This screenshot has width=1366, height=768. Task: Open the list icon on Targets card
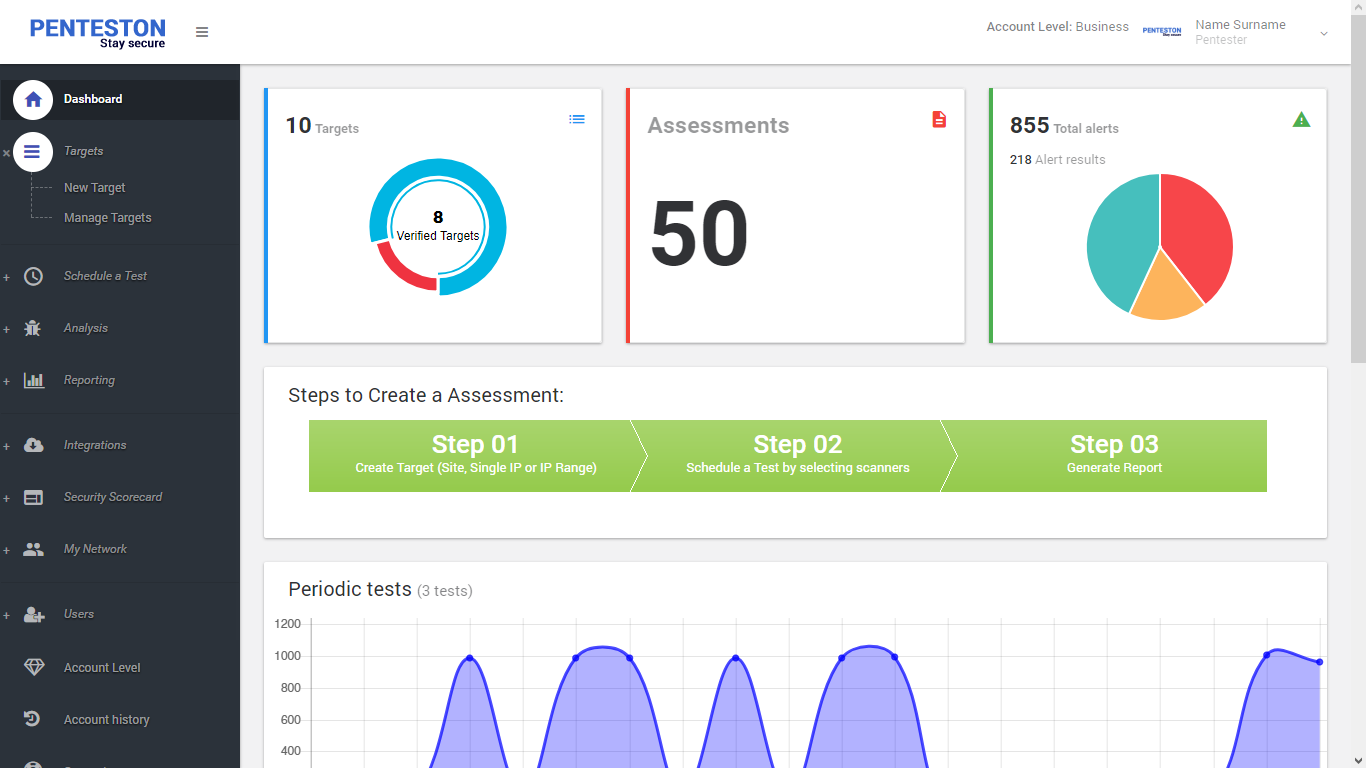[x=577, y=119]
